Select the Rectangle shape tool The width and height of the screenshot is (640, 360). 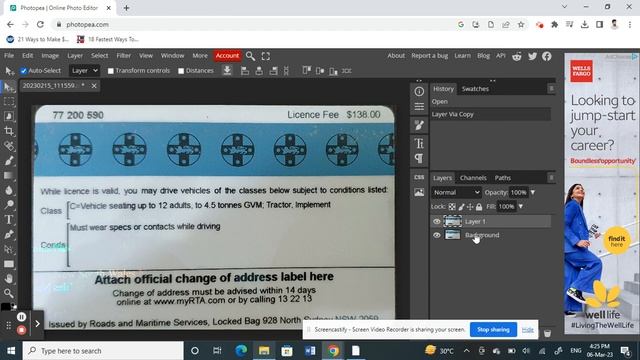(9, 264)
